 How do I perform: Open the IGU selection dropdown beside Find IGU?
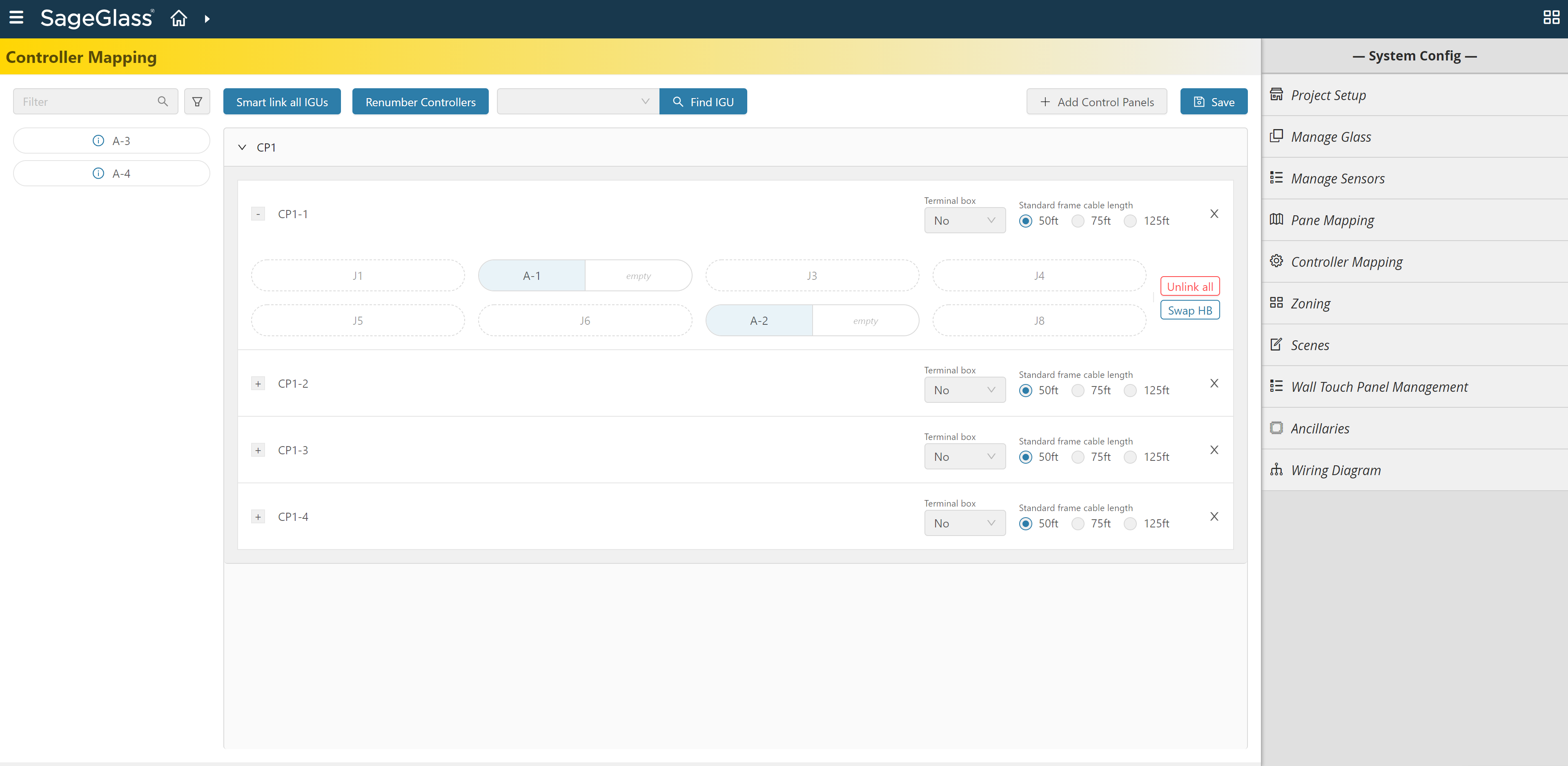coord(578,101)
